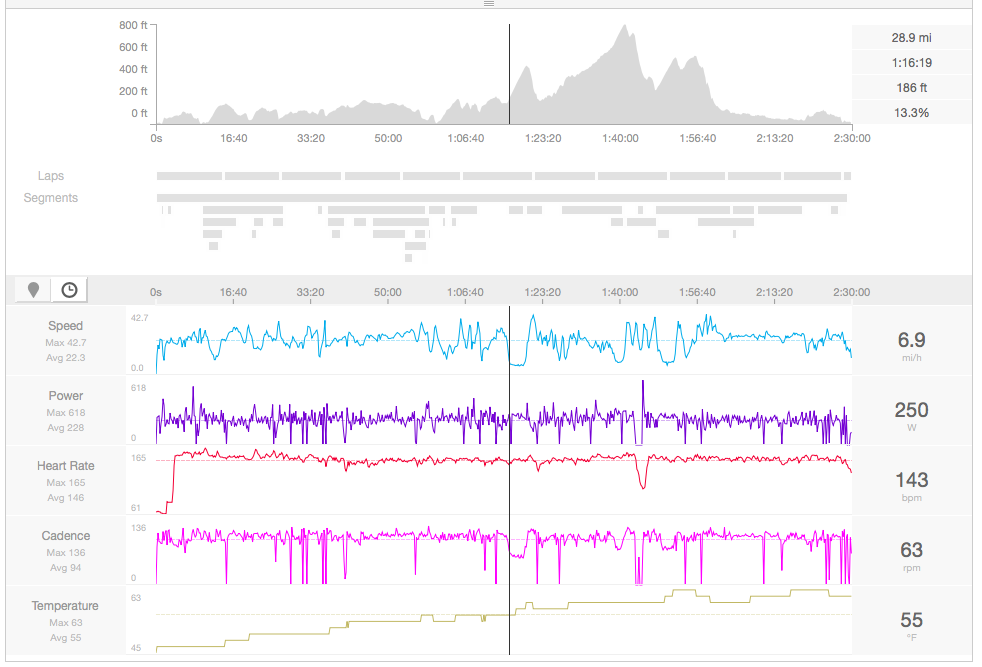Click the Segments row label
This screenshot has height=667, width=982.
(x=51, y=198)
